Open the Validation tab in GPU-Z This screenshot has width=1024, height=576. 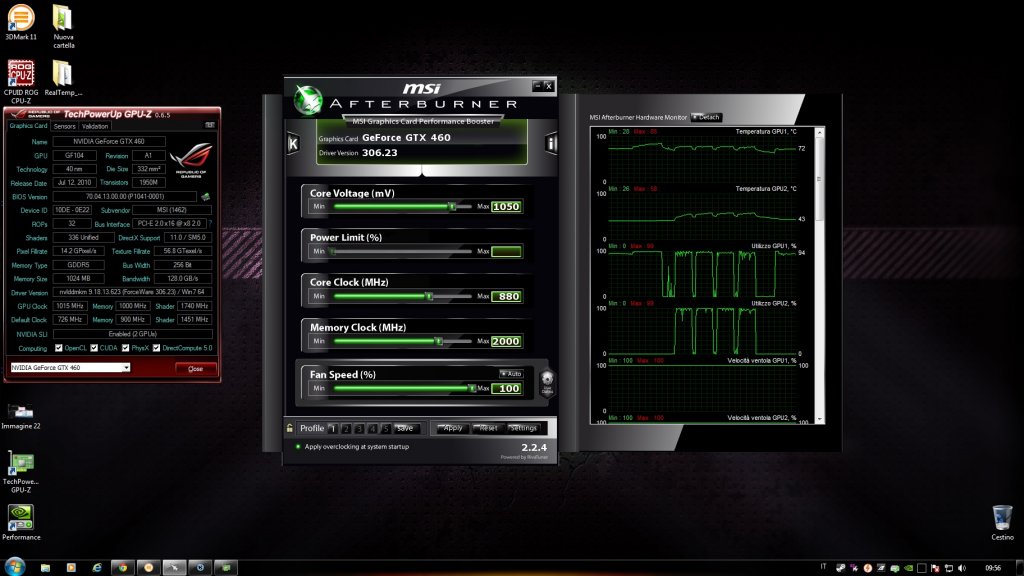tap(95, 126)
